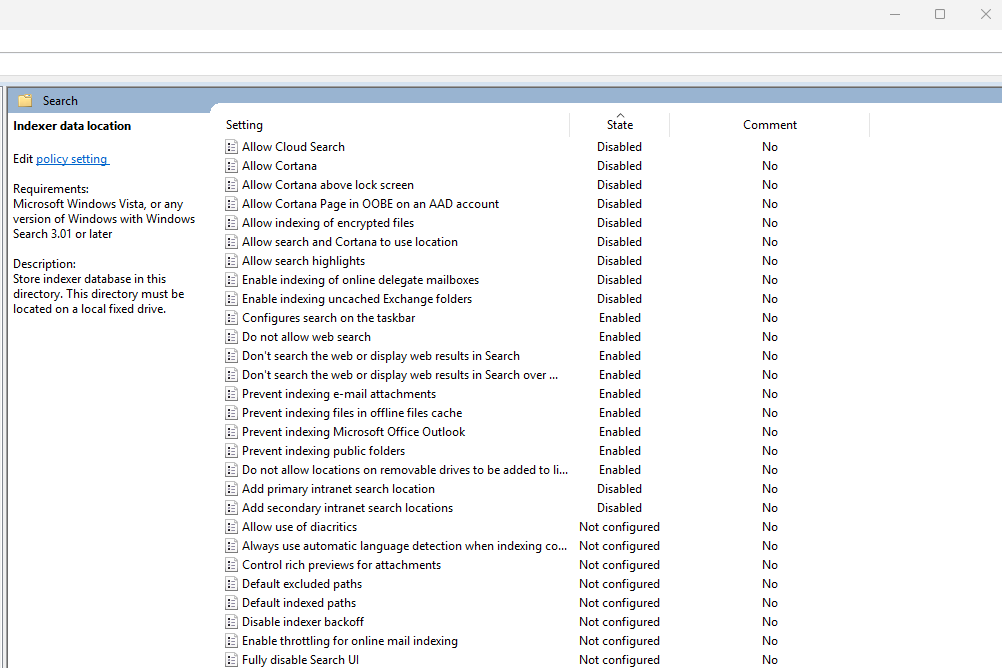Click icon beside Add secondary intranet search locations
1002x668 pixels.
pyautogui.click(x=231, y=508)
